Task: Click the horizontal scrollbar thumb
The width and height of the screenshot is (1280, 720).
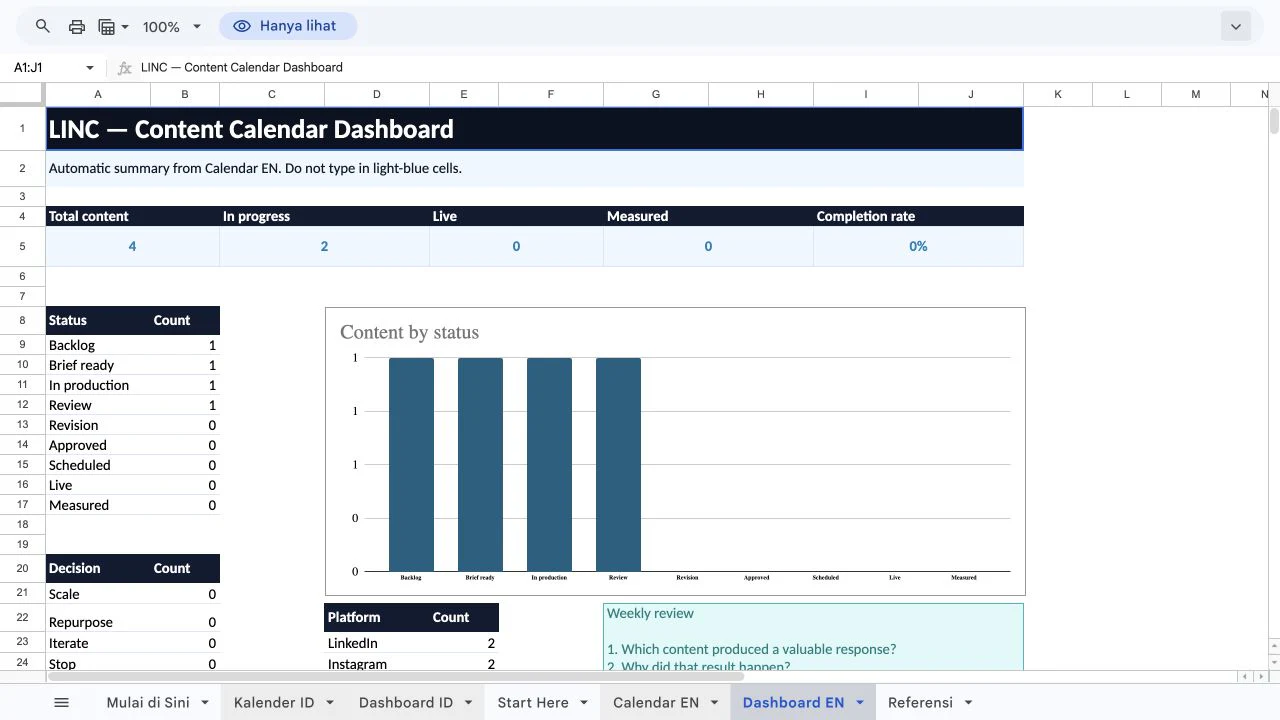Action: click(x=395, y=677)
